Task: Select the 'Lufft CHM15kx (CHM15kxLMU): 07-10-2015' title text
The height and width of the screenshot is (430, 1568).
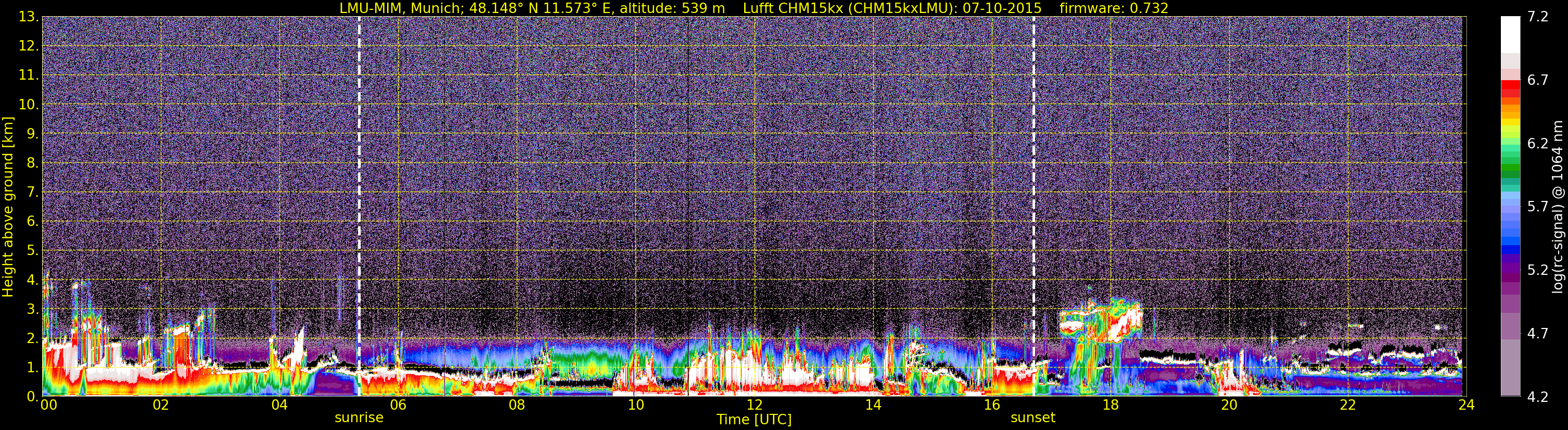Action: pyautogui.click(x=893, y=8)
